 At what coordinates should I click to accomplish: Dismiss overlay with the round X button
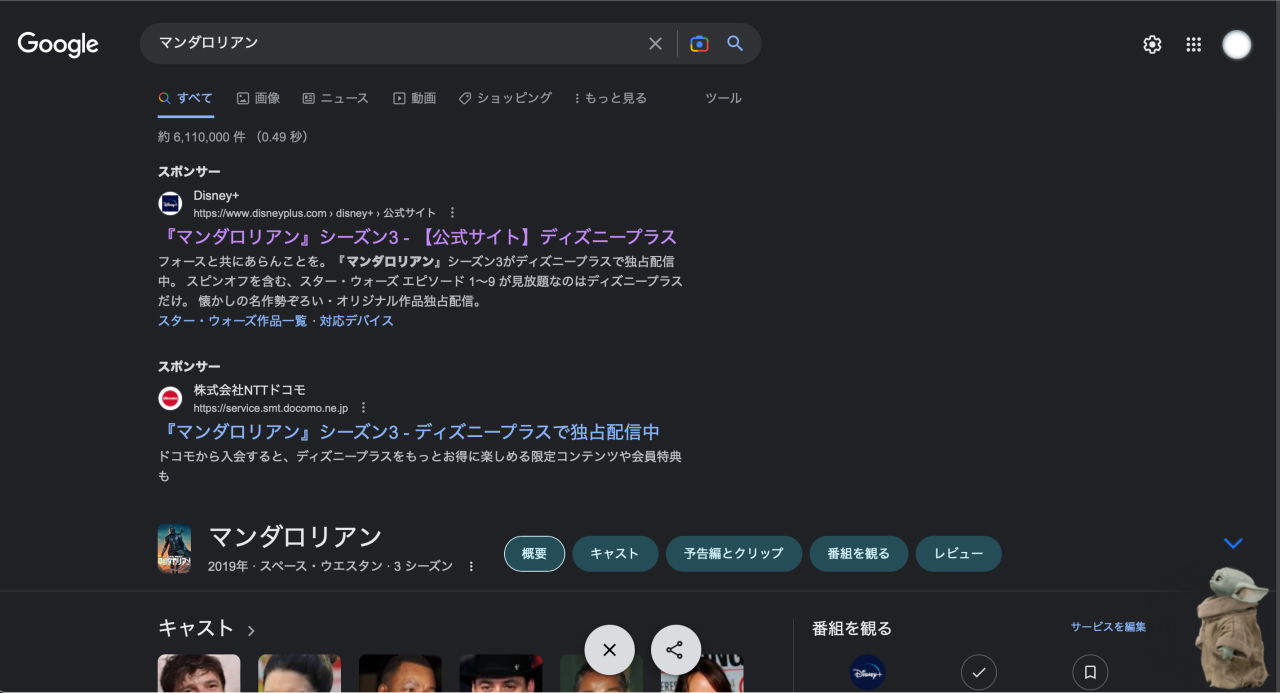click(x=610, y=650)
